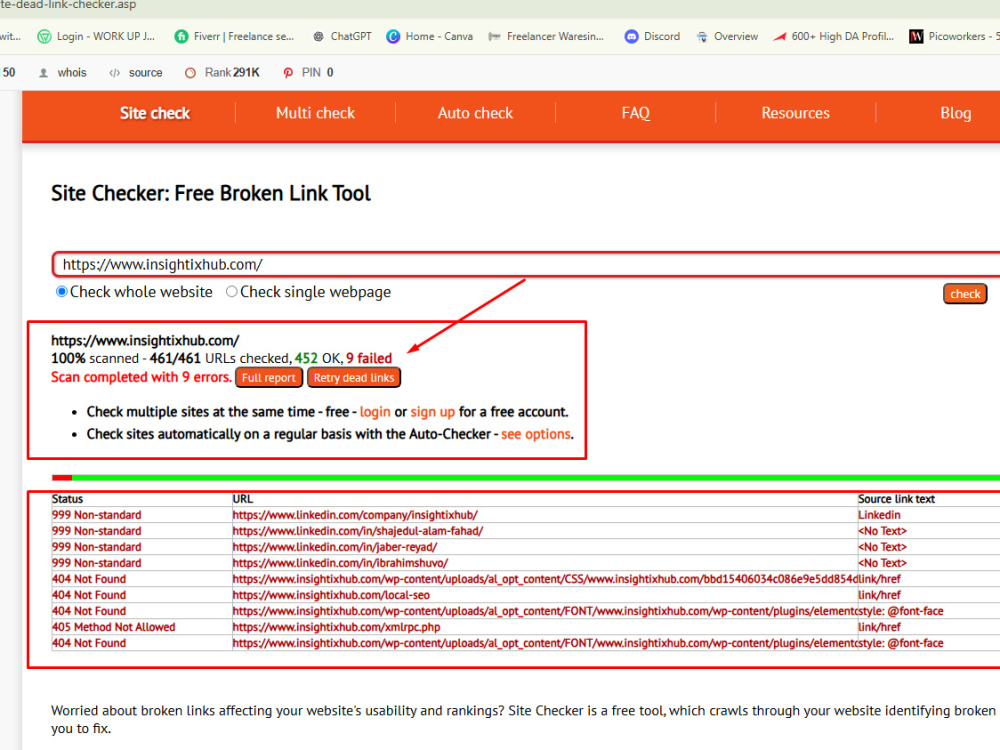Click the 405 Method Not Allowed status
1000x750 pixels.
(114, 627)
